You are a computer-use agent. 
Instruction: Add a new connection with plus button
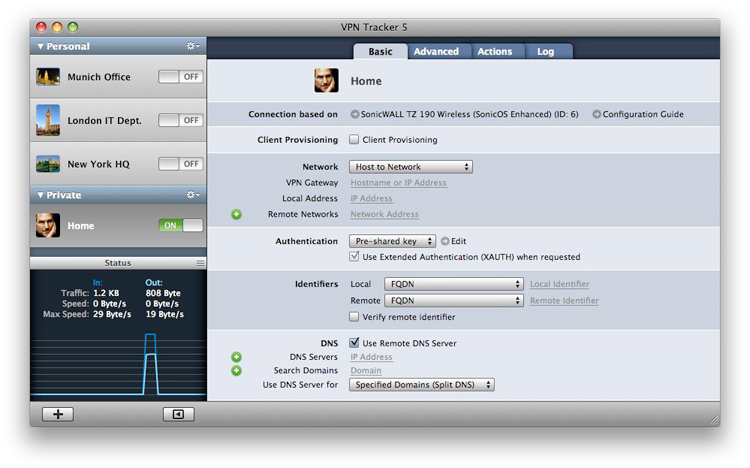tap(58, 414)
